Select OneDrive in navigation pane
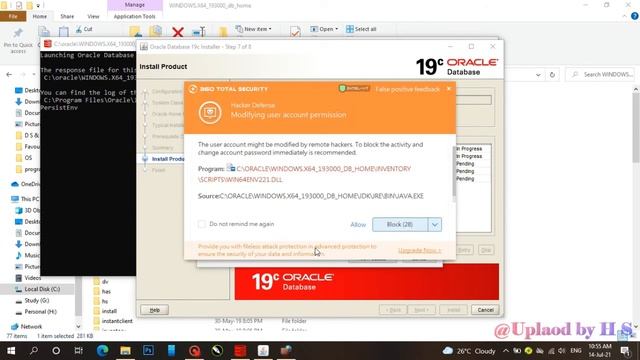 (25, 184)
